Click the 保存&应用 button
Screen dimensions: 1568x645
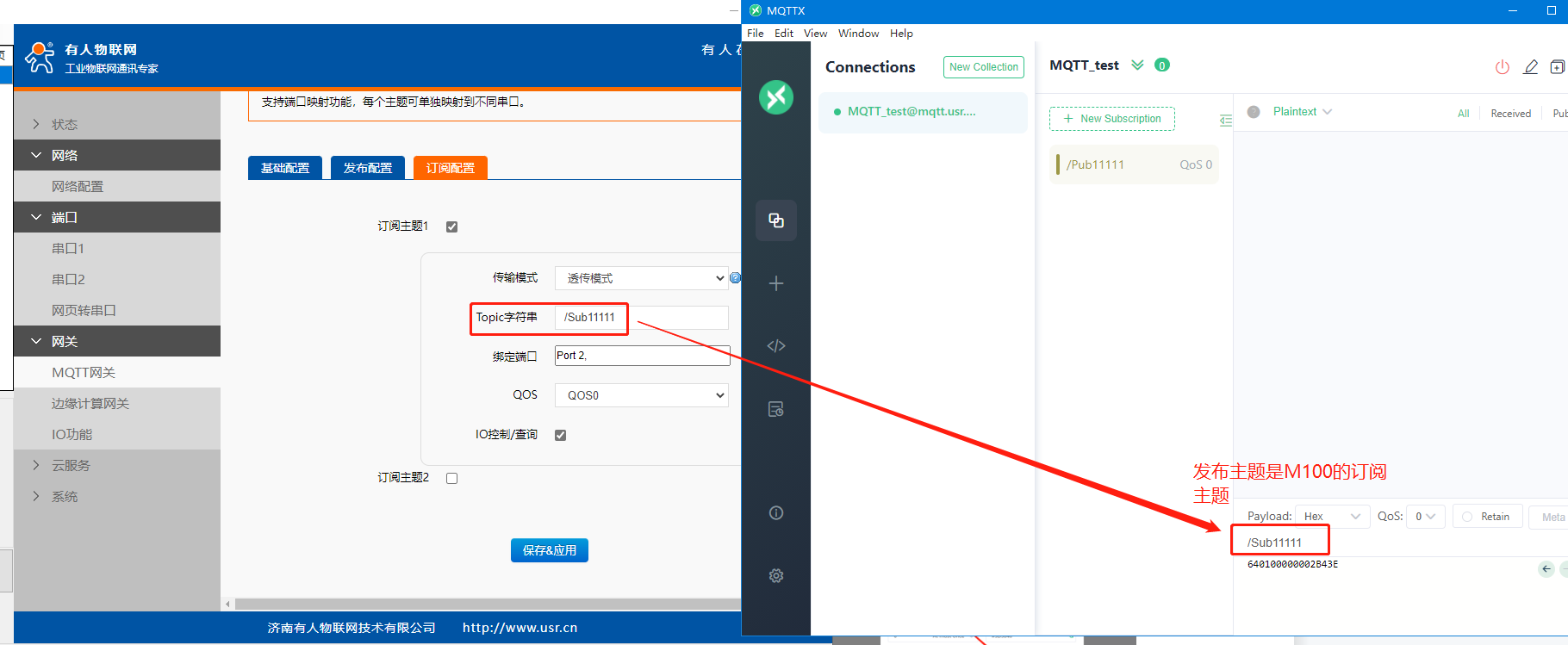pos(549,550)
